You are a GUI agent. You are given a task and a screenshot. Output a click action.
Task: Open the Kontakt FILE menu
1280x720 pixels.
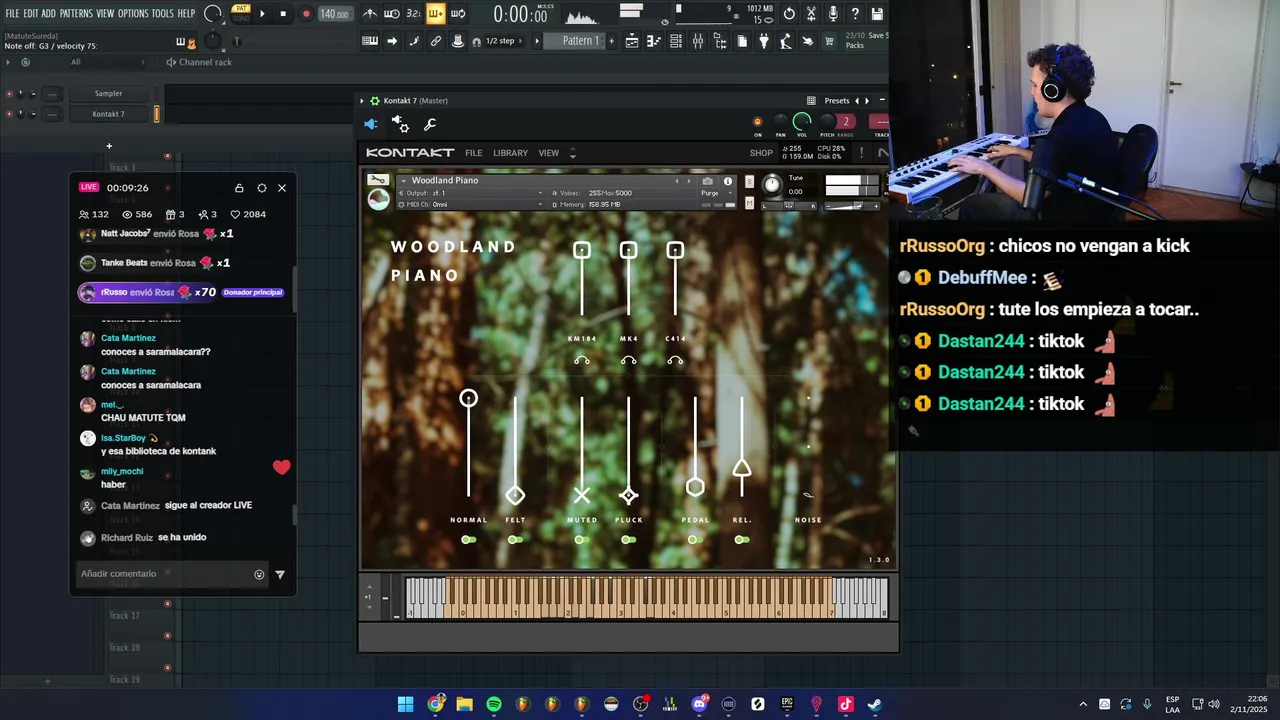473,153
